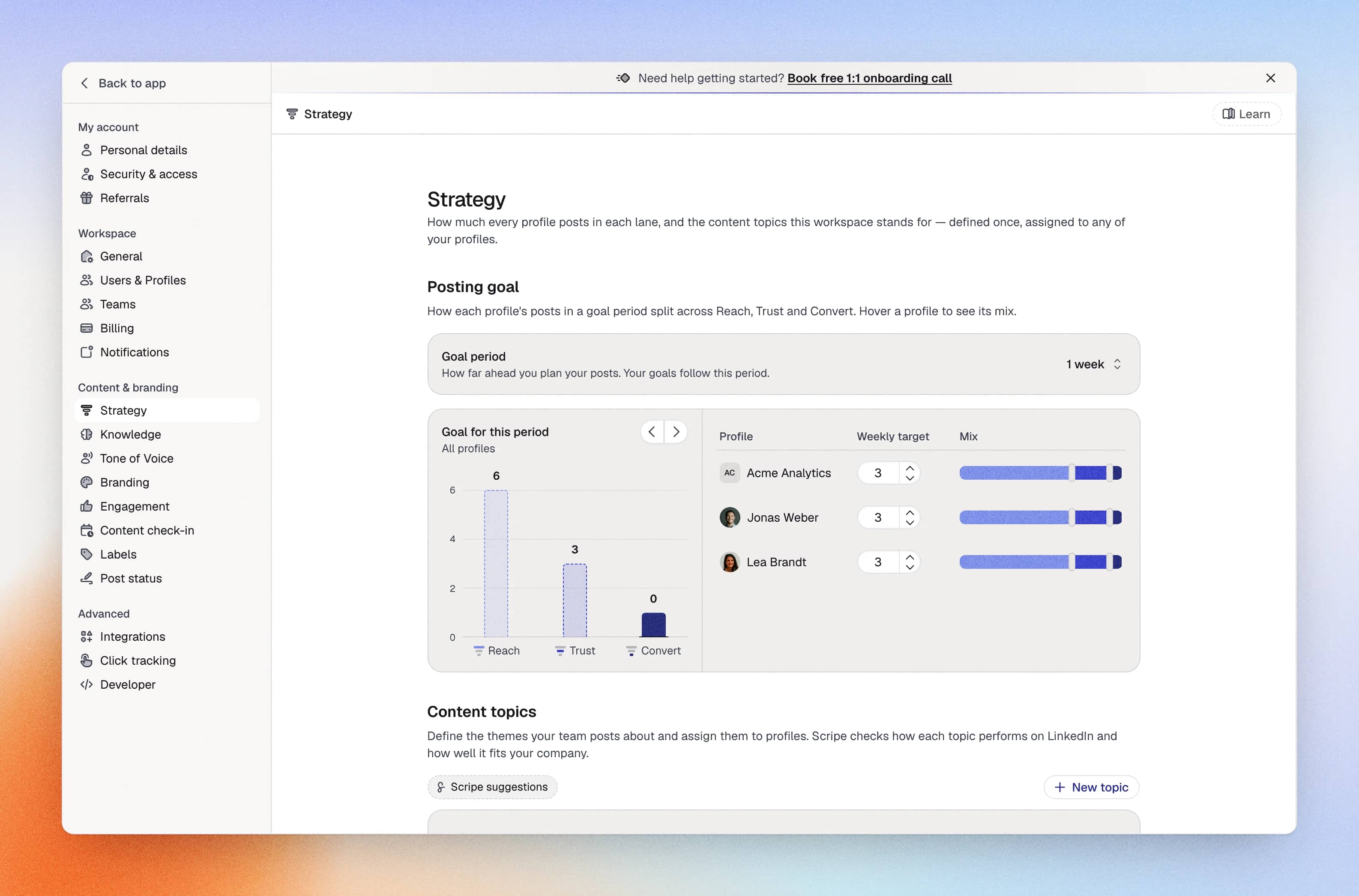Click Jonas Weber mix slider
1359x896 pixels.
pyautogui.click(x=1040, y=518)
